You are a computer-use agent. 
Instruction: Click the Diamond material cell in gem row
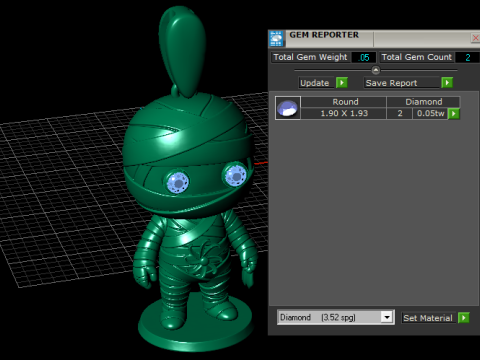click(x=423, y=102)
